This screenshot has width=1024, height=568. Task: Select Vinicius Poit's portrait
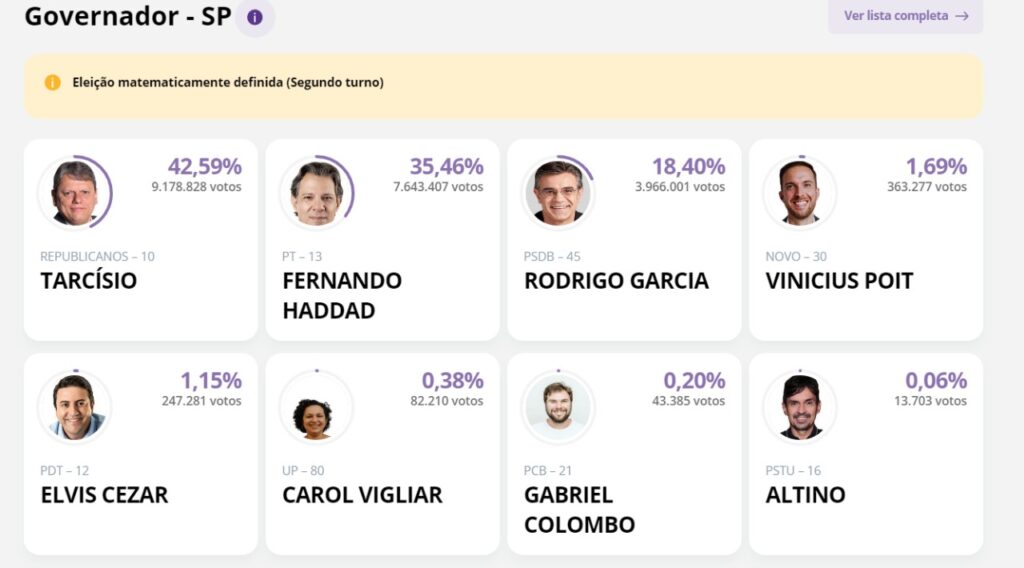800,192
